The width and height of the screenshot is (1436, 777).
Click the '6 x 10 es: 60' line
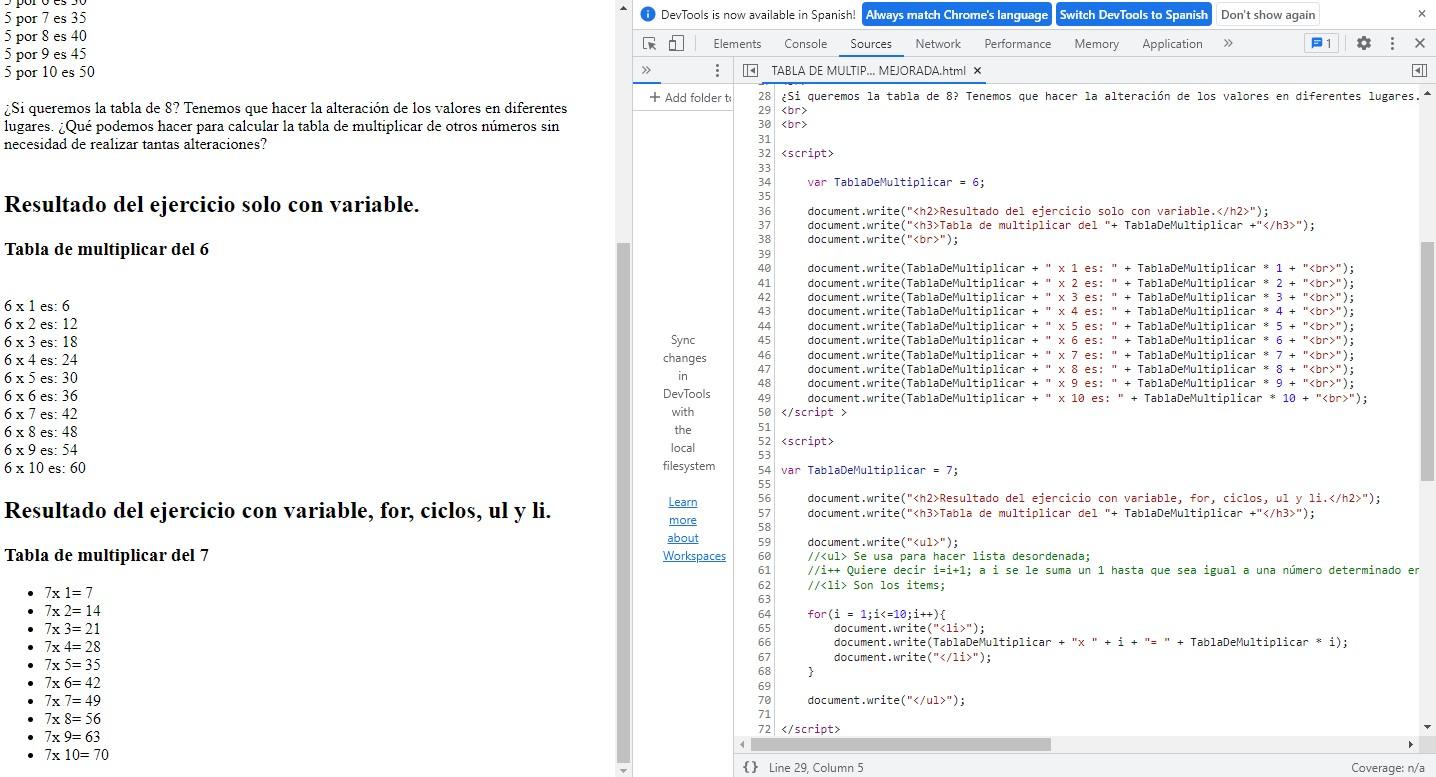45,468
